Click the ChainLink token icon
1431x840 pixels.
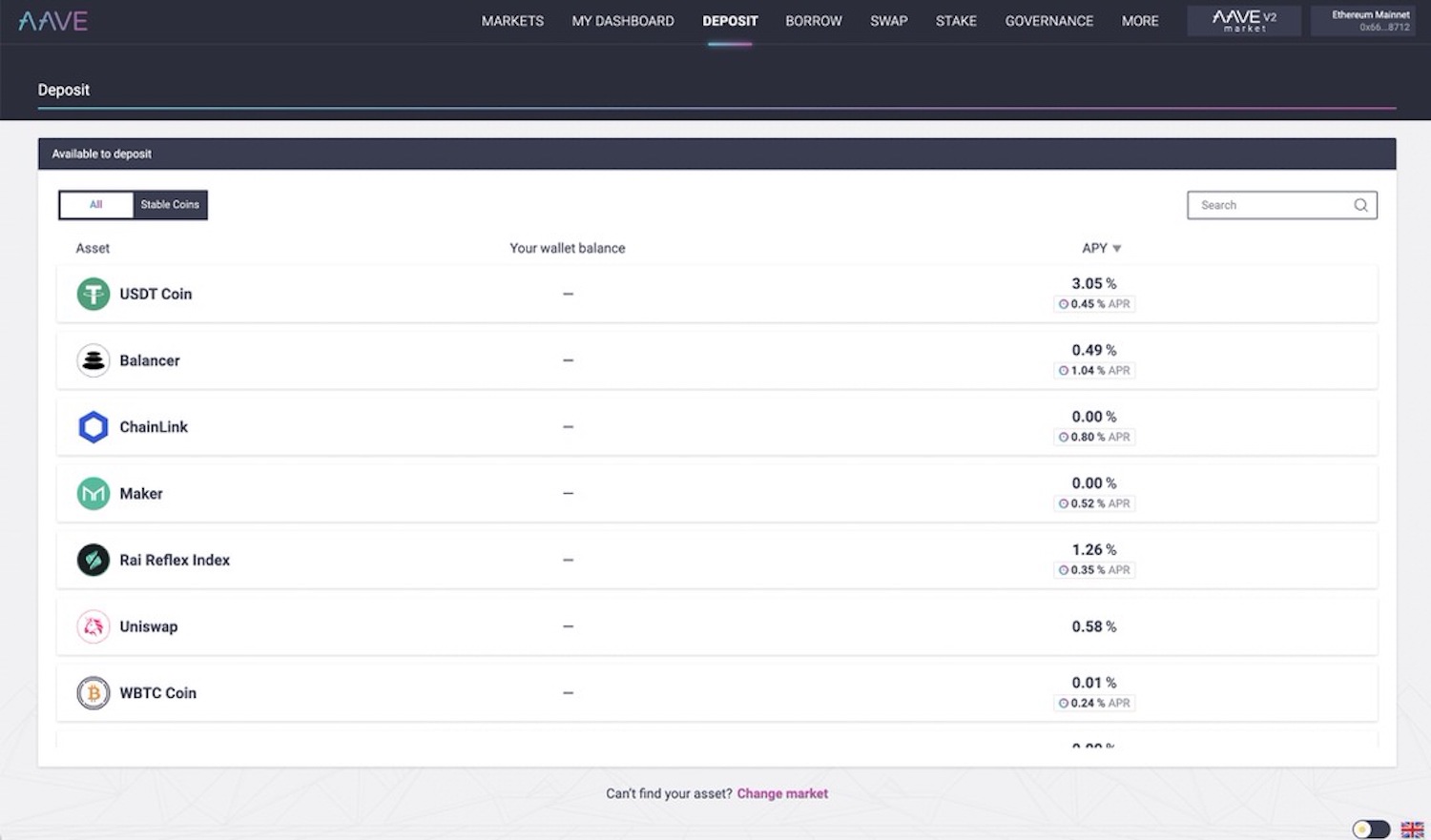point(93,427)
